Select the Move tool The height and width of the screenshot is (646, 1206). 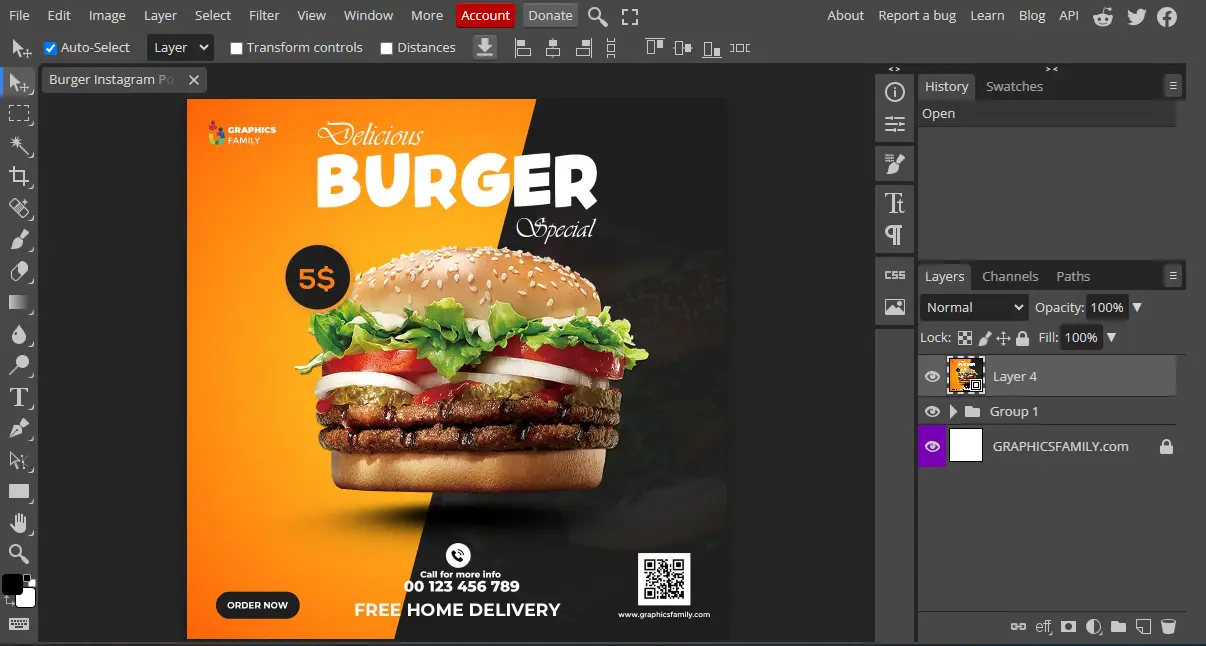19,83
